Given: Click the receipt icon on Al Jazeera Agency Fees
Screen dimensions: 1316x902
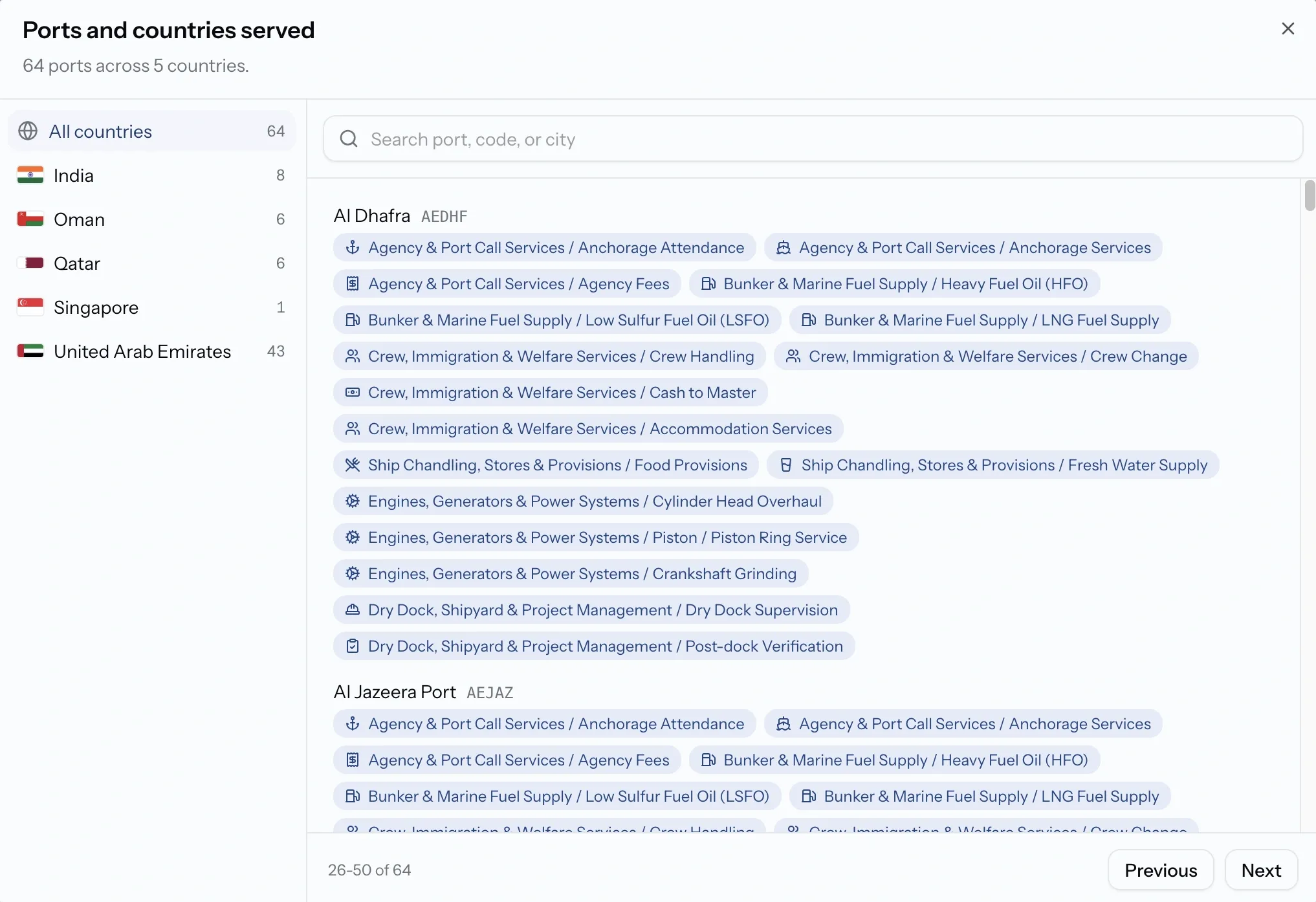Looking at the screenshot, I should [353, 760].
